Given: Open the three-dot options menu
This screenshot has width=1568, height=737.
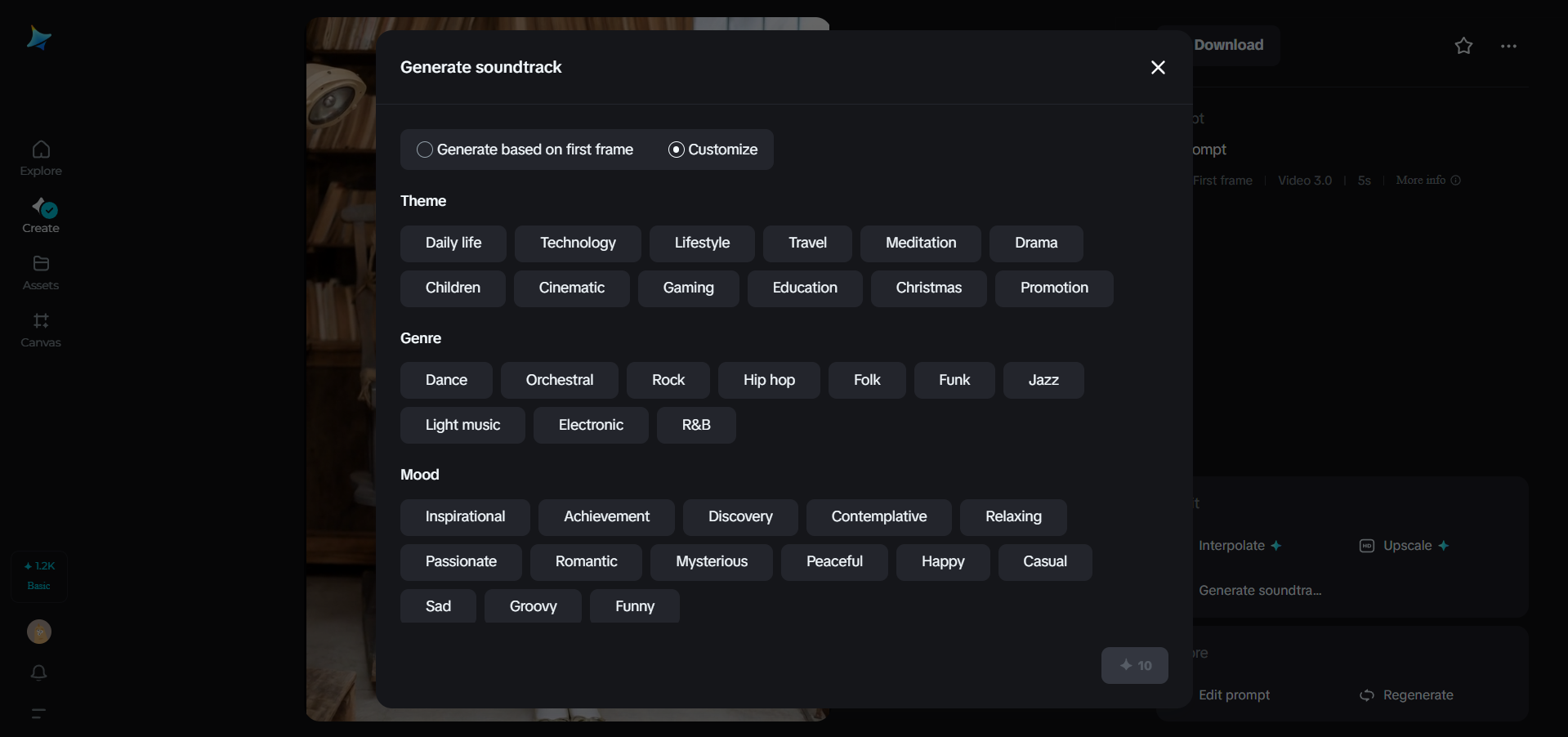Looking at the screenshot, I should (1508, 46).
